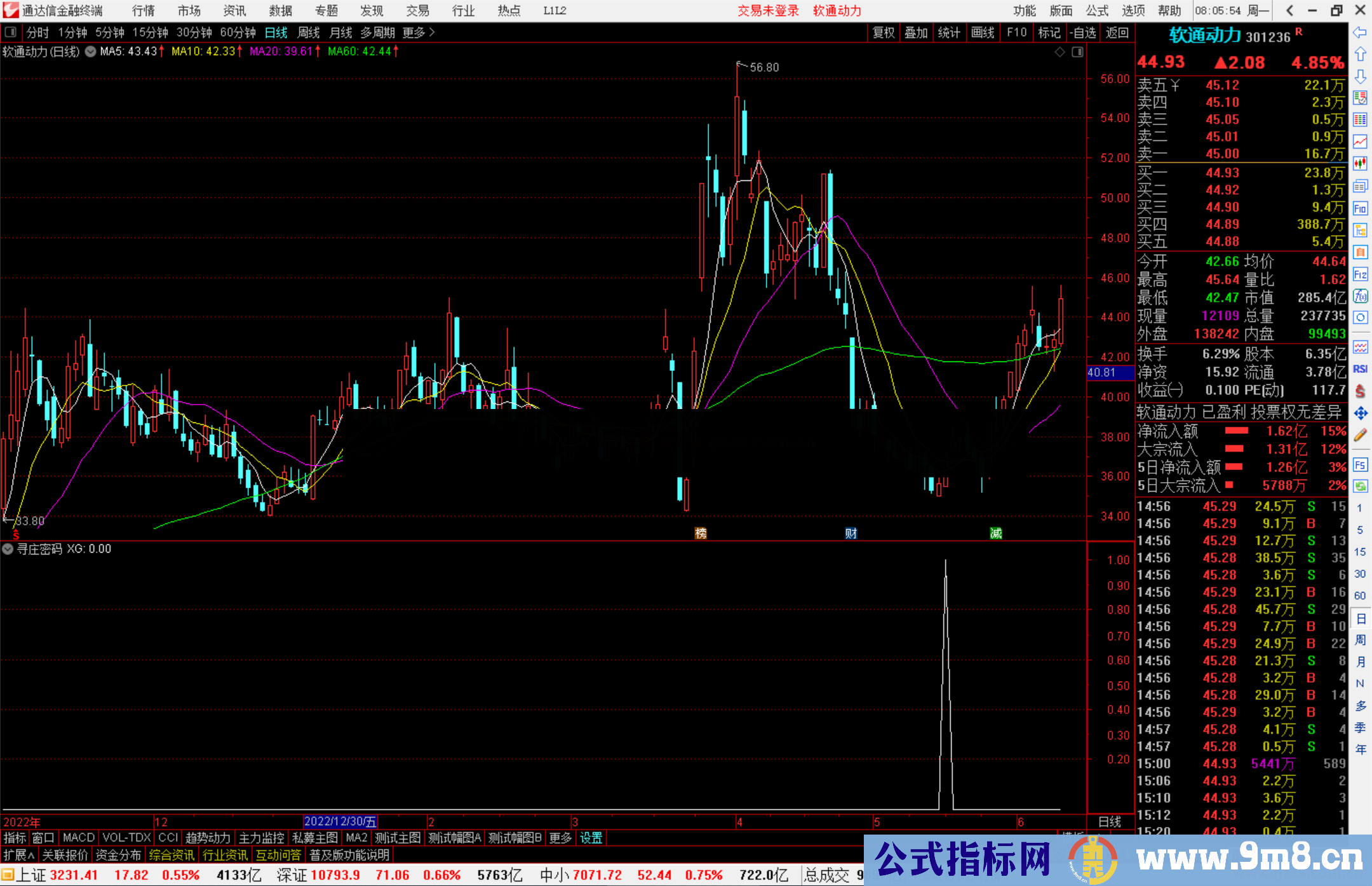The height and width of the screenshot is (886, 1372).
Task: Switch to the MACD indicator tab
Action: coord(77,838)
